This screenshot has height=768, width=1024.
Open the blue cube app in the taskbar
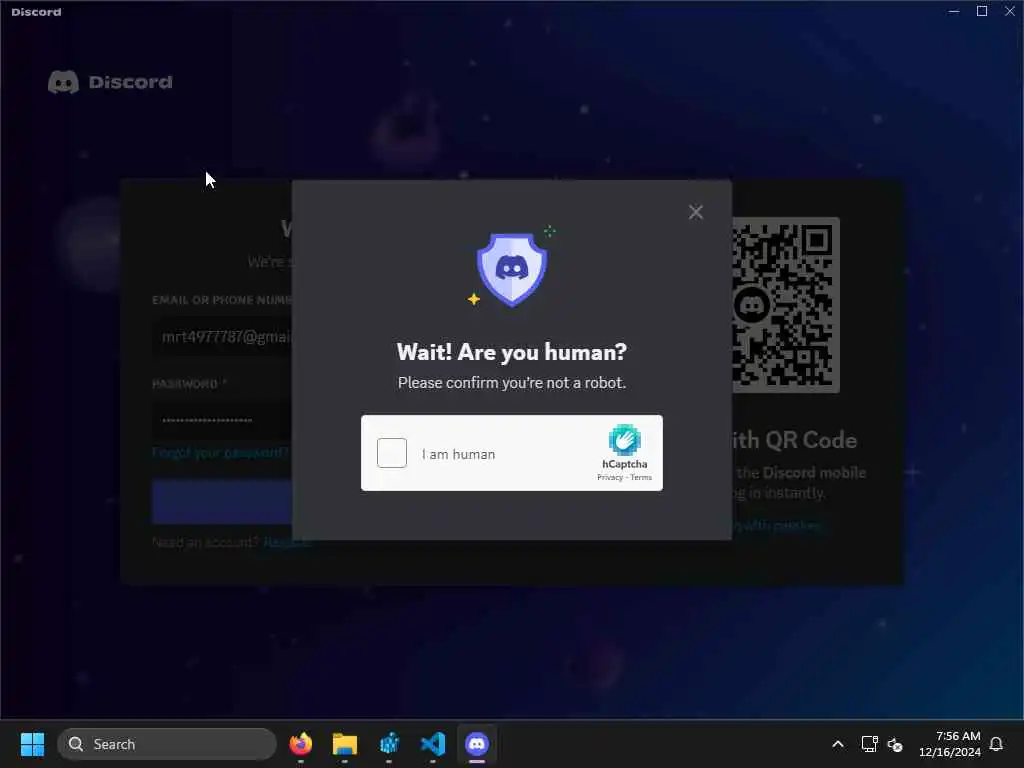pyautogui.click(x=389, y=744)
